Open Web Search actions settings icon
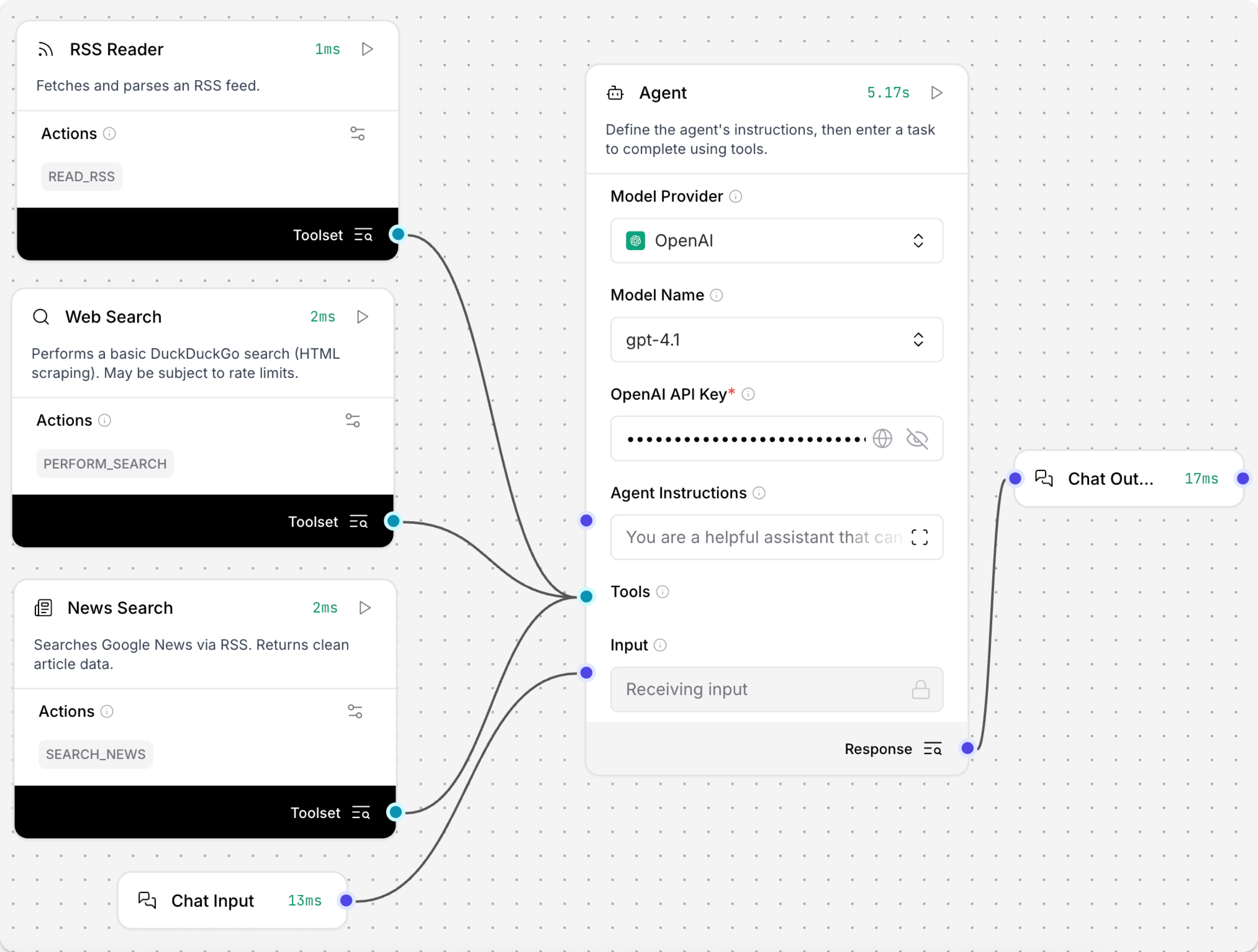The width and height of the screenshot is (1258, 952). pos(353,420)
